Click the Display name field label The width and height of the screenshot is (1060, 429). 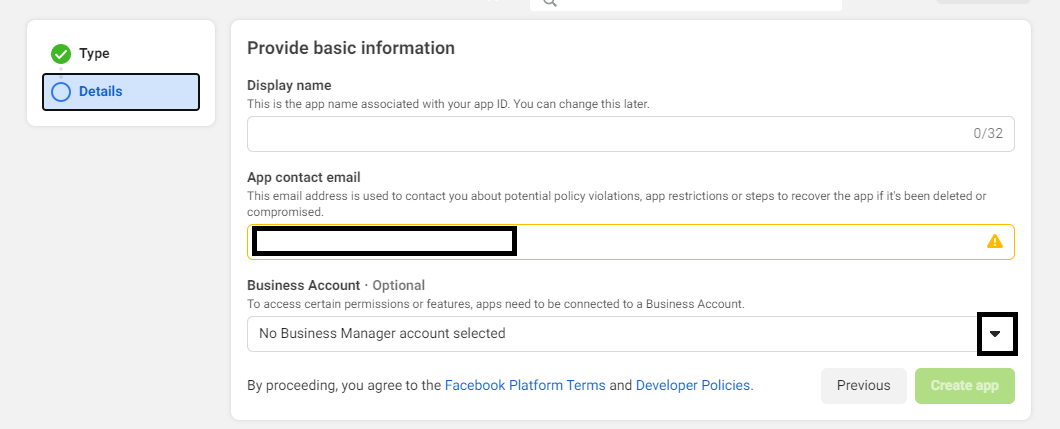(x=289, y=85)
